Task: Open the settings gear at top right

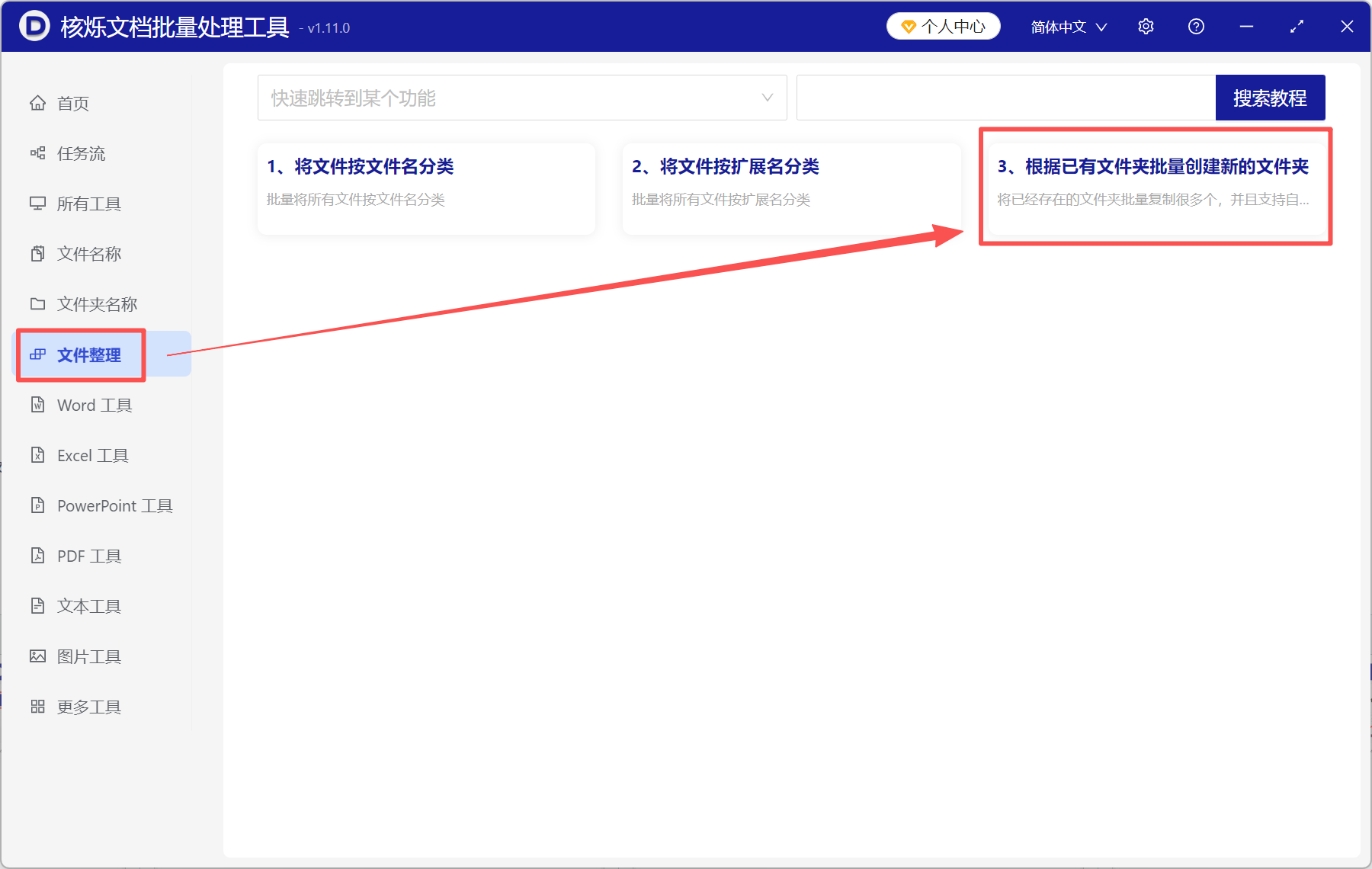Action: [1145, 26]
